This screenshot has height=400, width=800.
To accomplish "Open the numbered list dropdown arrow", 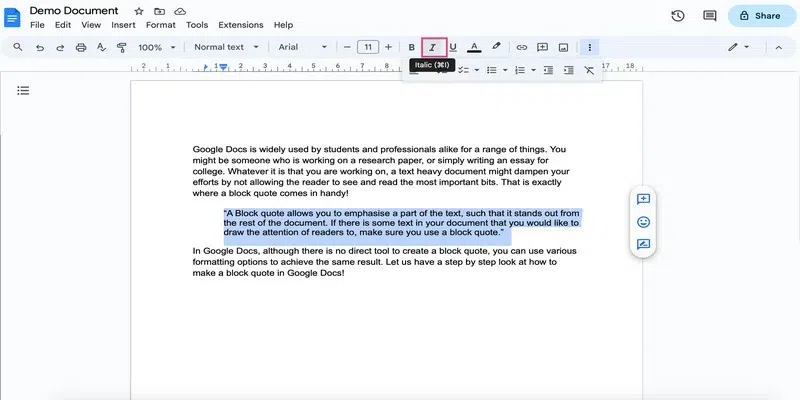I will pyautogui.click(x=533, y=70).
